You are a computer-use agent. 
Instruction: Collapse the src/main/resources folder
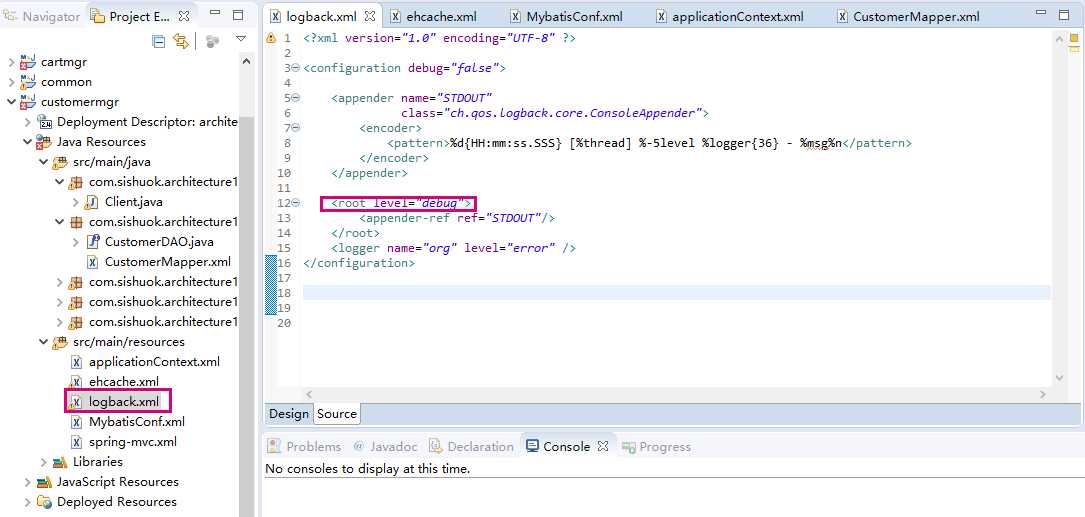click(44, 342)
